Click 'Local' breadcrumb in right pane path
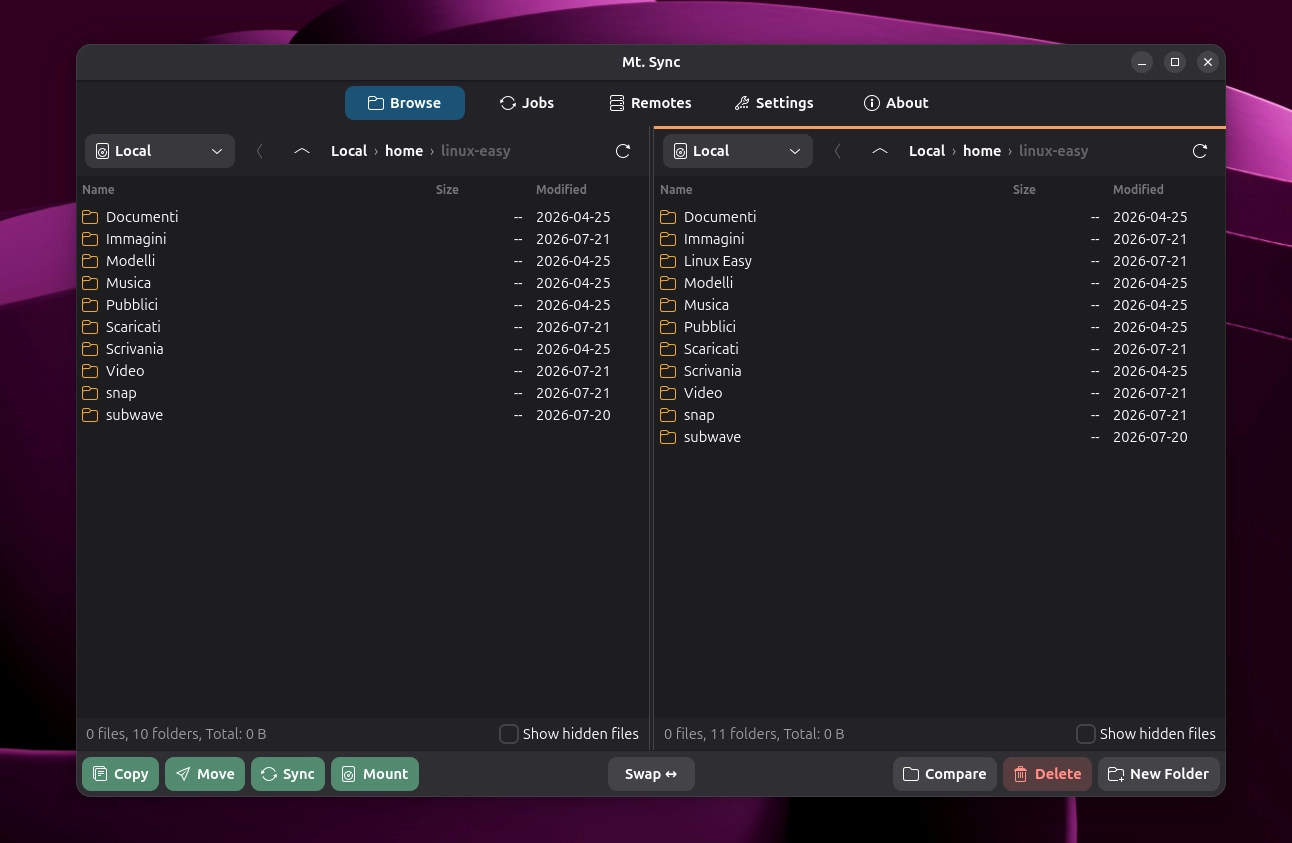1292x843 pixels. tap(927, 151)
